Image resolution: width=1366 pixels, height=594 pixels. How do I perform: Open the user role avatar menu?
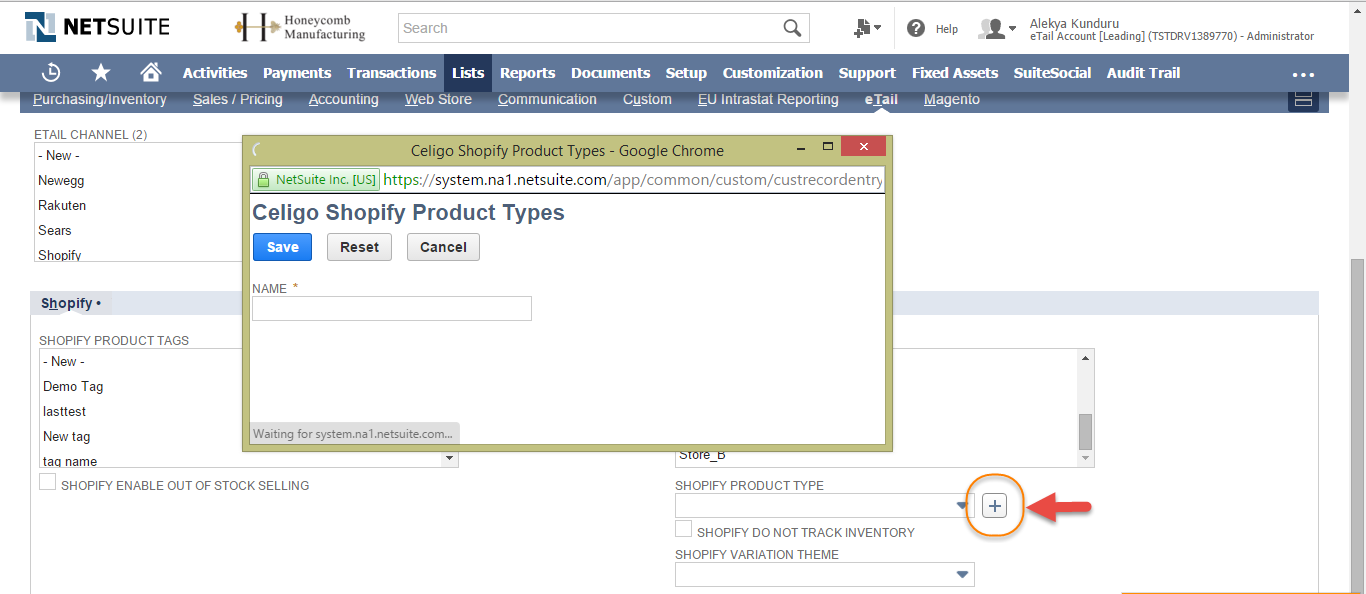coord(997,29)
